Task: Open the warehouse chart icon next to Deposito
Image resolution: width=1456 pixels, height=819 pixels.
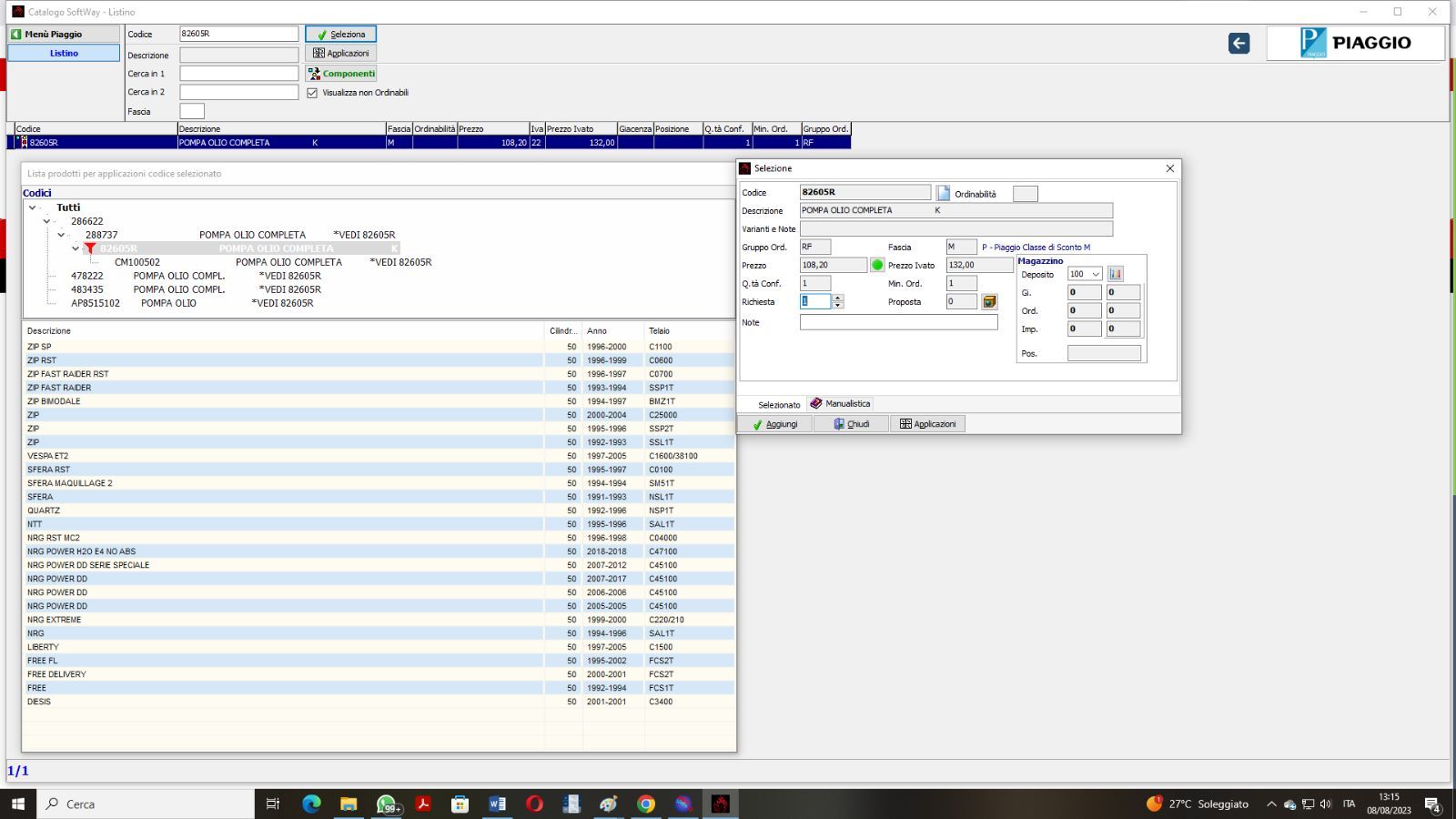Action: point(1116,274)
